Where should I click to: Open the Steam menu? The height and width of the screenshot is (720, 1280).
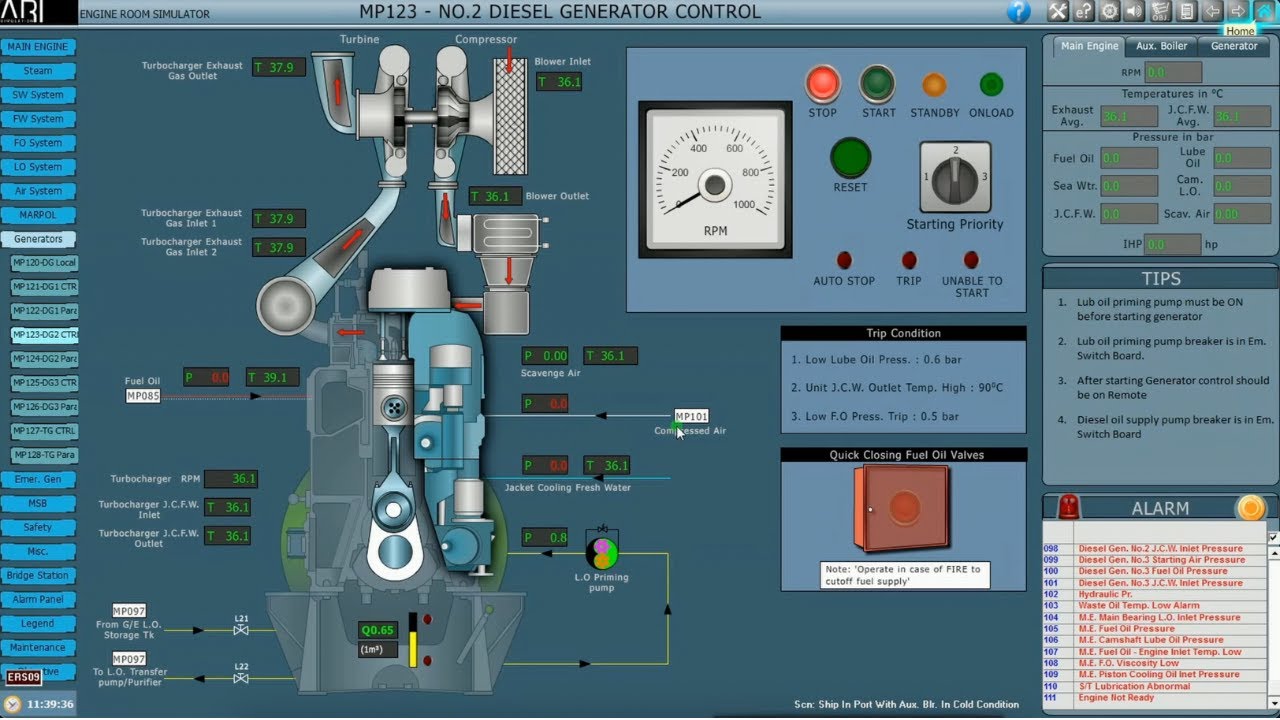click(x=38, y=71)
